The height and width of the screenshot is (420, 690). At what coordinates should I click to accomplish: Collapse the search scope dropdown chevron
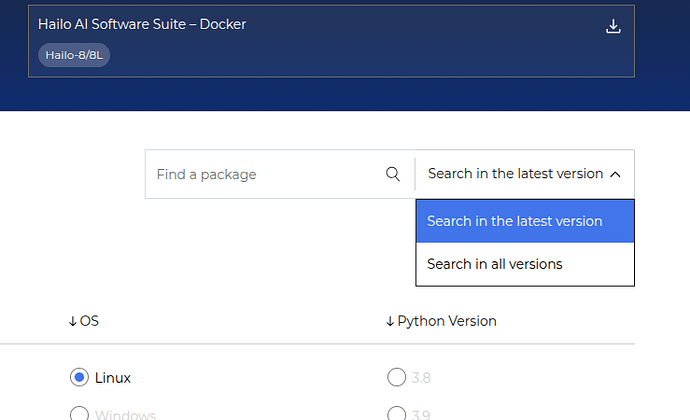615,174
